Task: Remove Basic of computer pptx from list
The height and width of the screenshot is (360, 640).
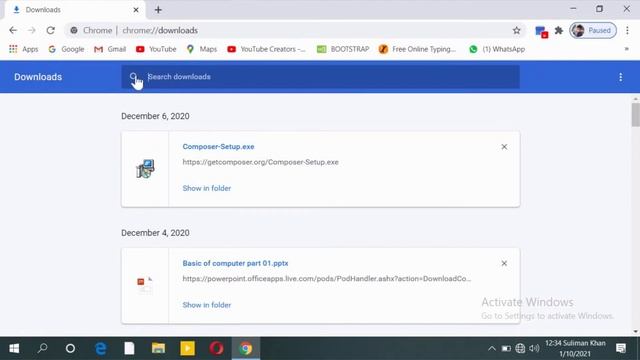Action: [504, 264]
